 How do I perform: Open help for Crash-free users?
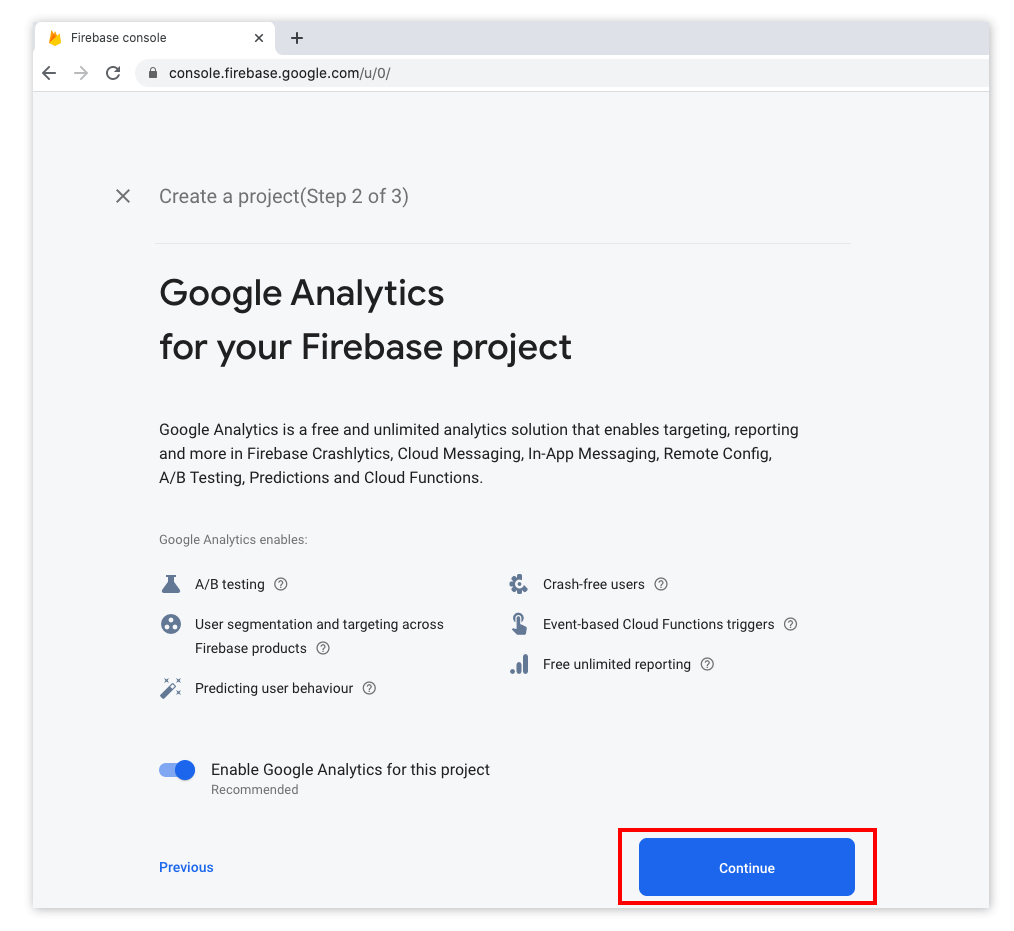661,584
